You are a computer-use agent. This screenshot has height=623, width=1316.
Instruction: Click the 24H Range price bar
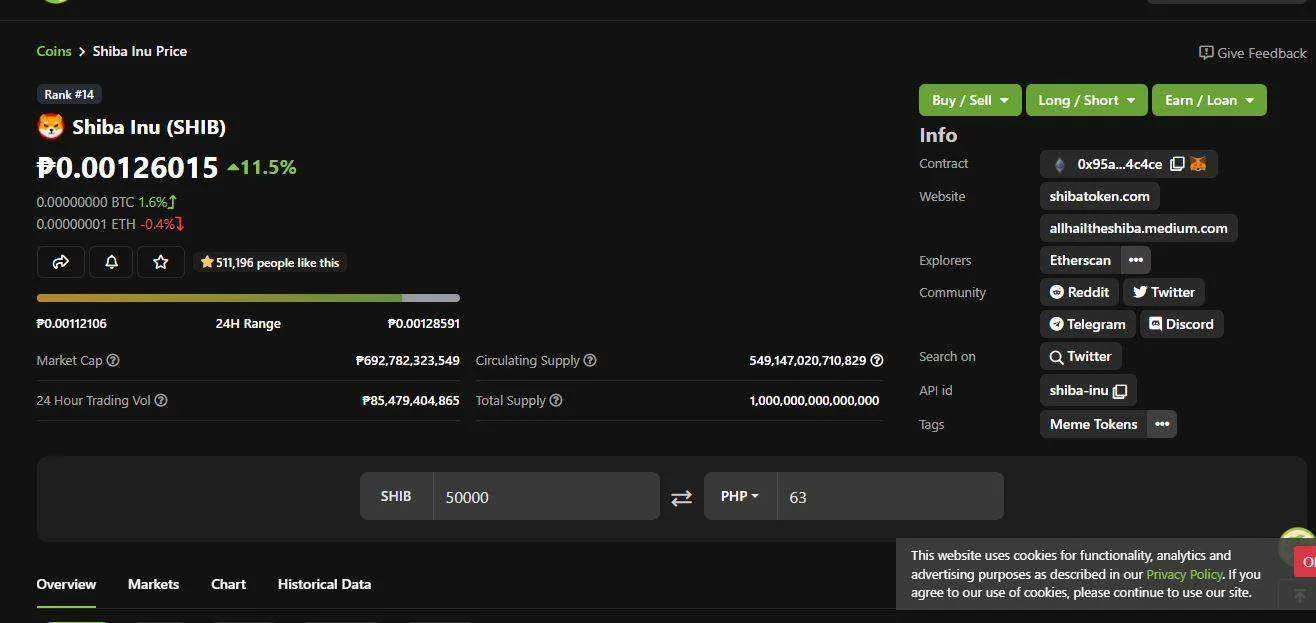tap(248, 298)
